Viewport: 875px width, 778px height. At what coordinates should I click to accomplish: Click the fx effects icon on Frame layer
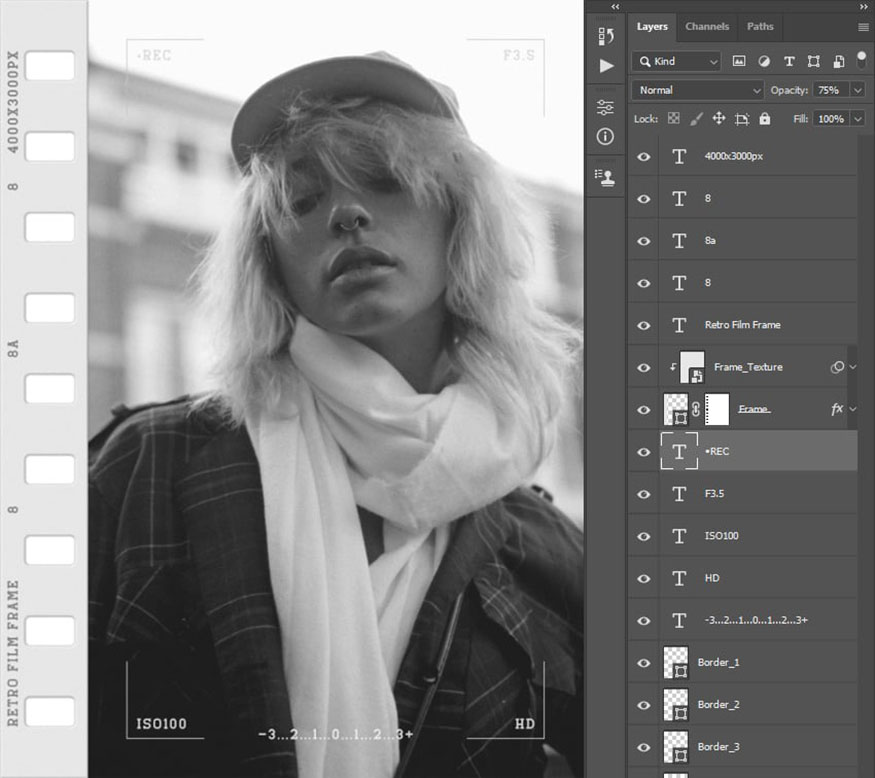(836, 409)
